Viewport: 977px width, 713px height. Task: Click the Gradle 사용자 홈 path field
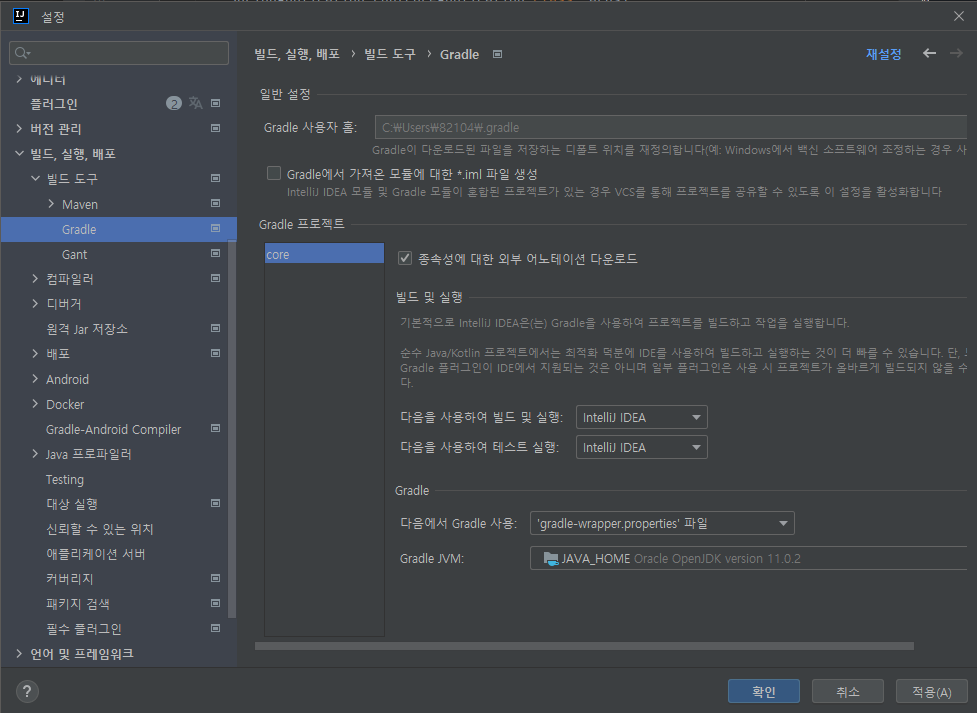[671, 127]
